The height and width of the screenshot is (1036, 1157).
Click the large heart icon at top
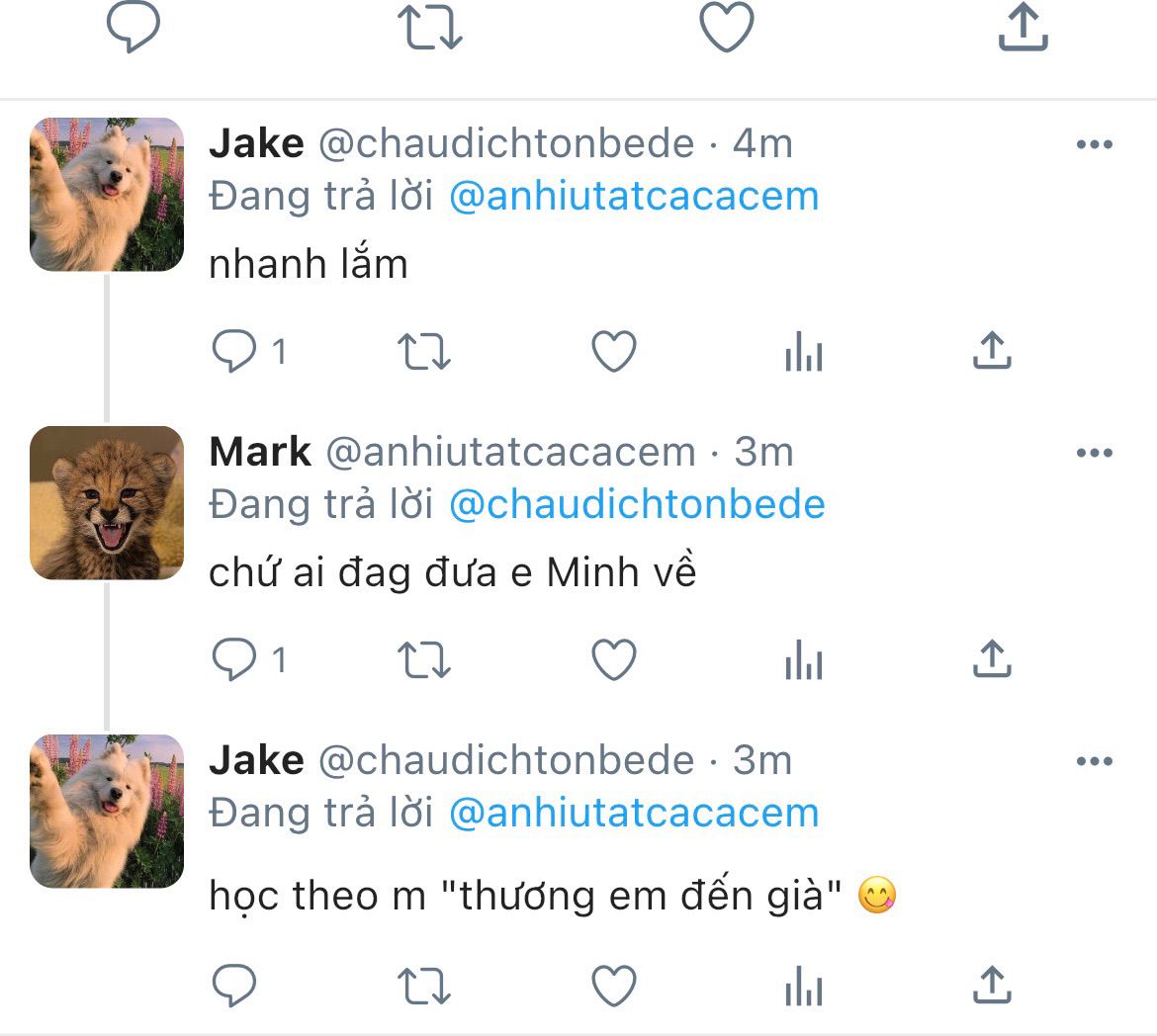point(727,27)
